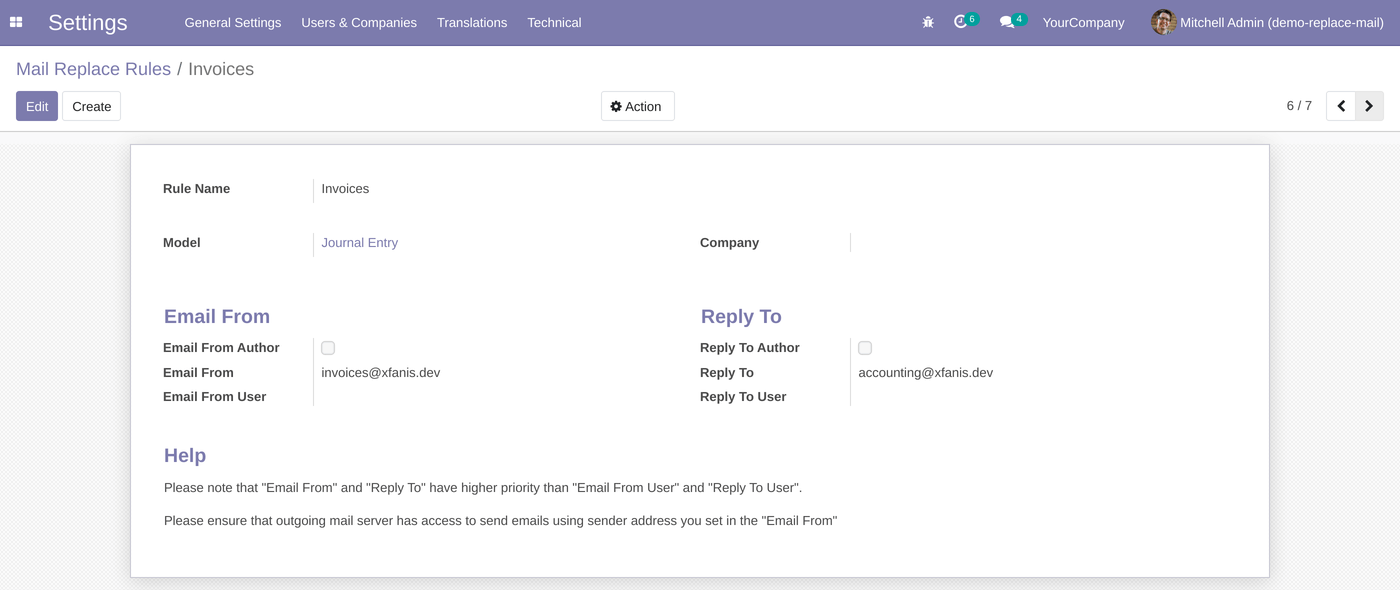Click the debug bug icon in top bar
Viewport: 1400px width, 590px height.
928,21
